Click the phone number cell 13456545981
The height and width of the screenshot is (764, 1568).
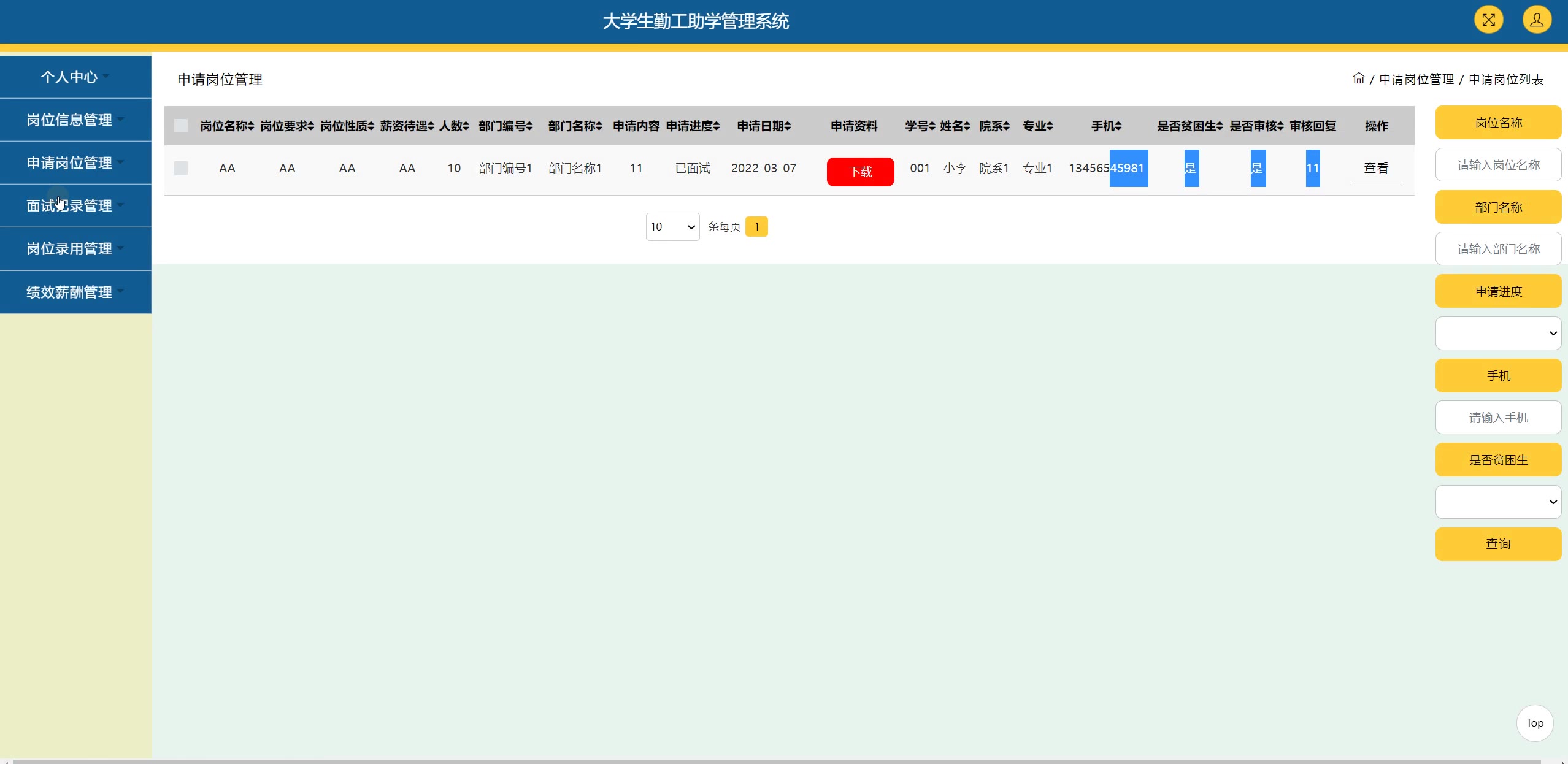pos(1107,168)
